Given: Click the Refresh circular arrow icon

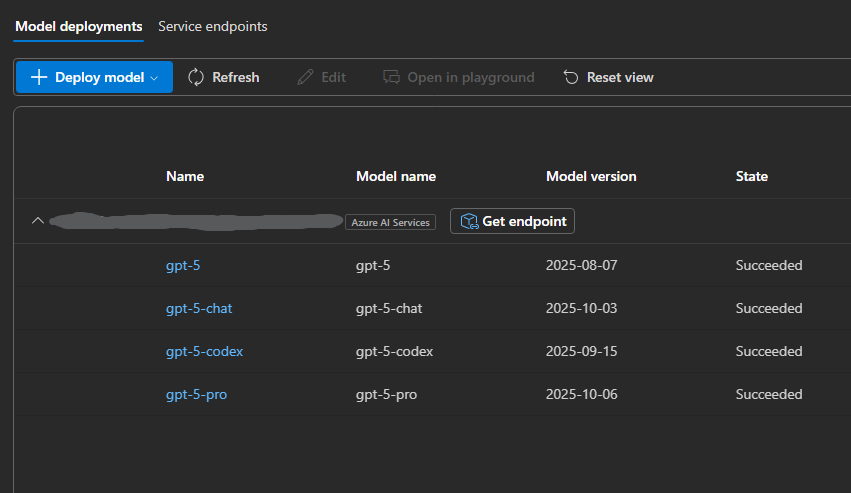Looking at the screenshot, I should pos(196,77).
